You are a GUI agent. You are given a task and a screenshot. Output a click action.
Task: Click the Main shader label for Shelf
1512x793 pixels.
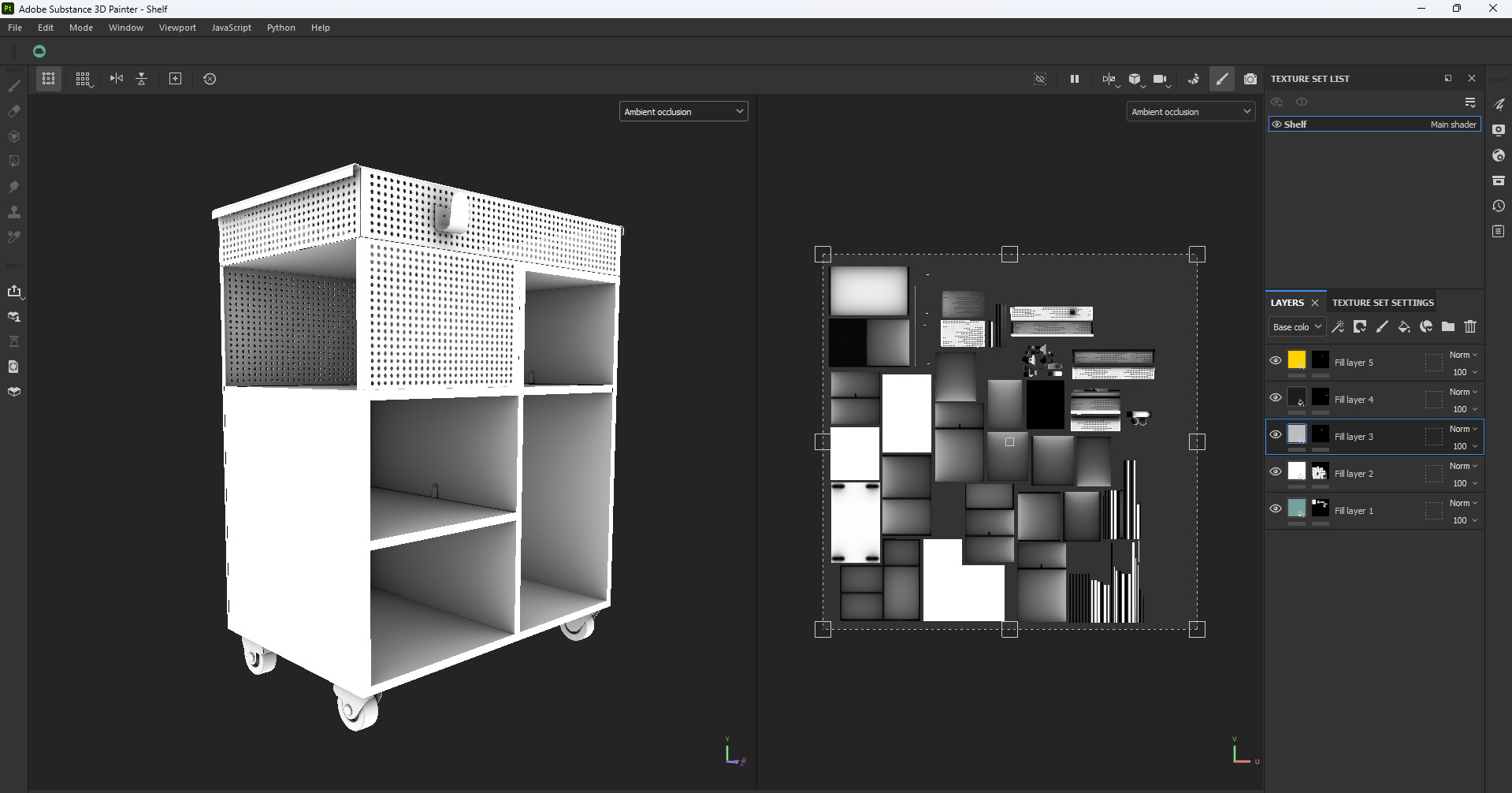click(1453, 125)
